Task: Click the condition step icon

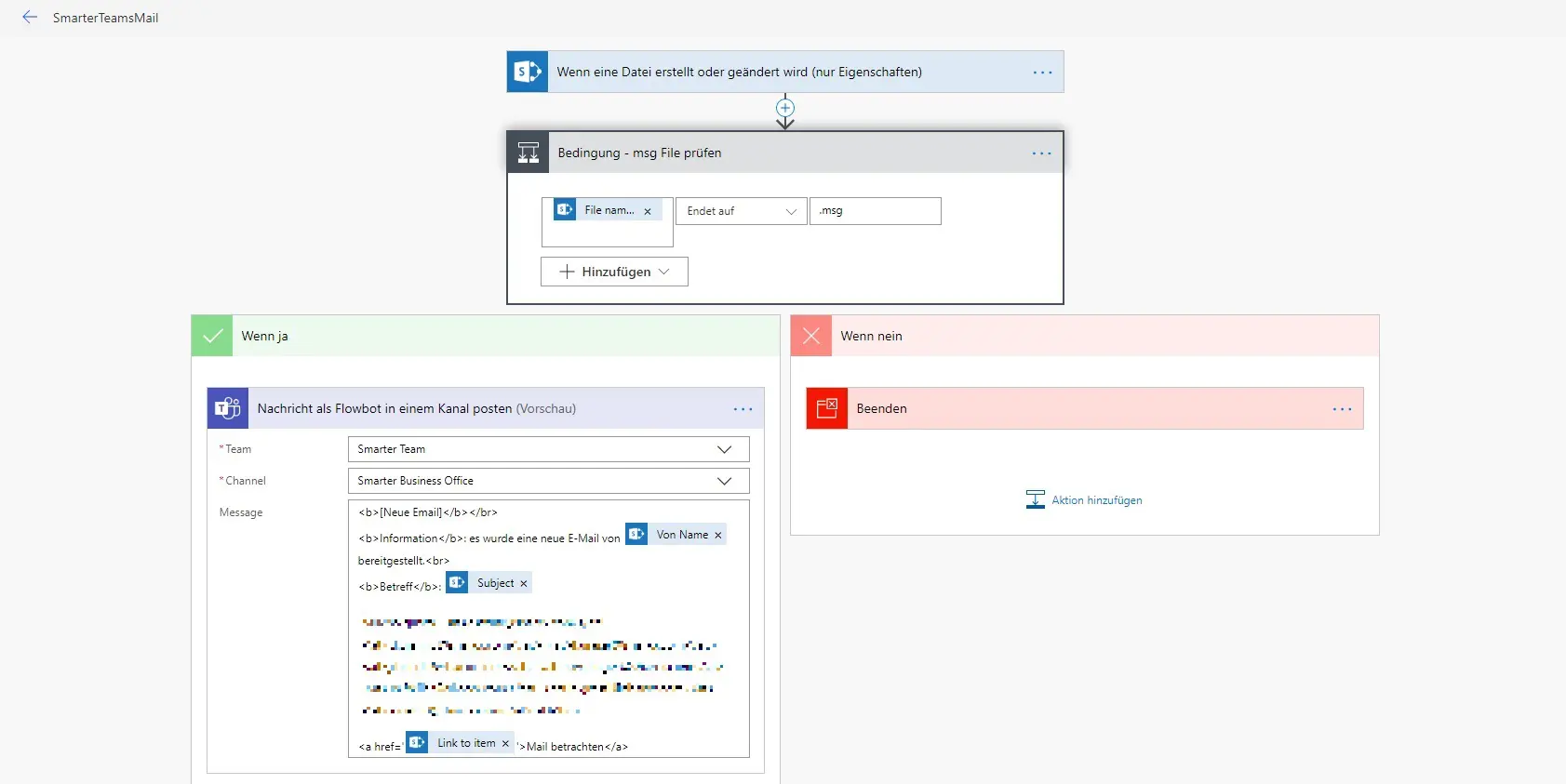Action: pyautogui.click(x=529, y=153)
